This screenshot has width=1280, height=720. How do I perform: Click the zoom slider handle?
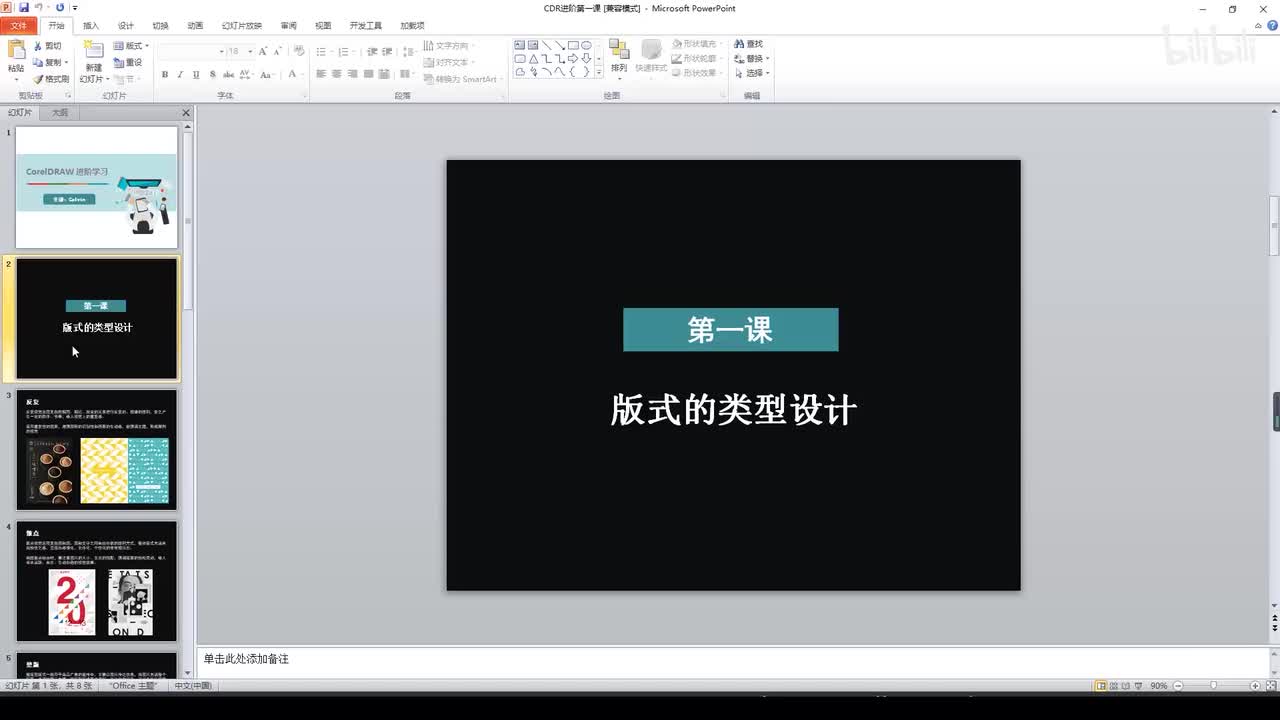[1213, 685]
